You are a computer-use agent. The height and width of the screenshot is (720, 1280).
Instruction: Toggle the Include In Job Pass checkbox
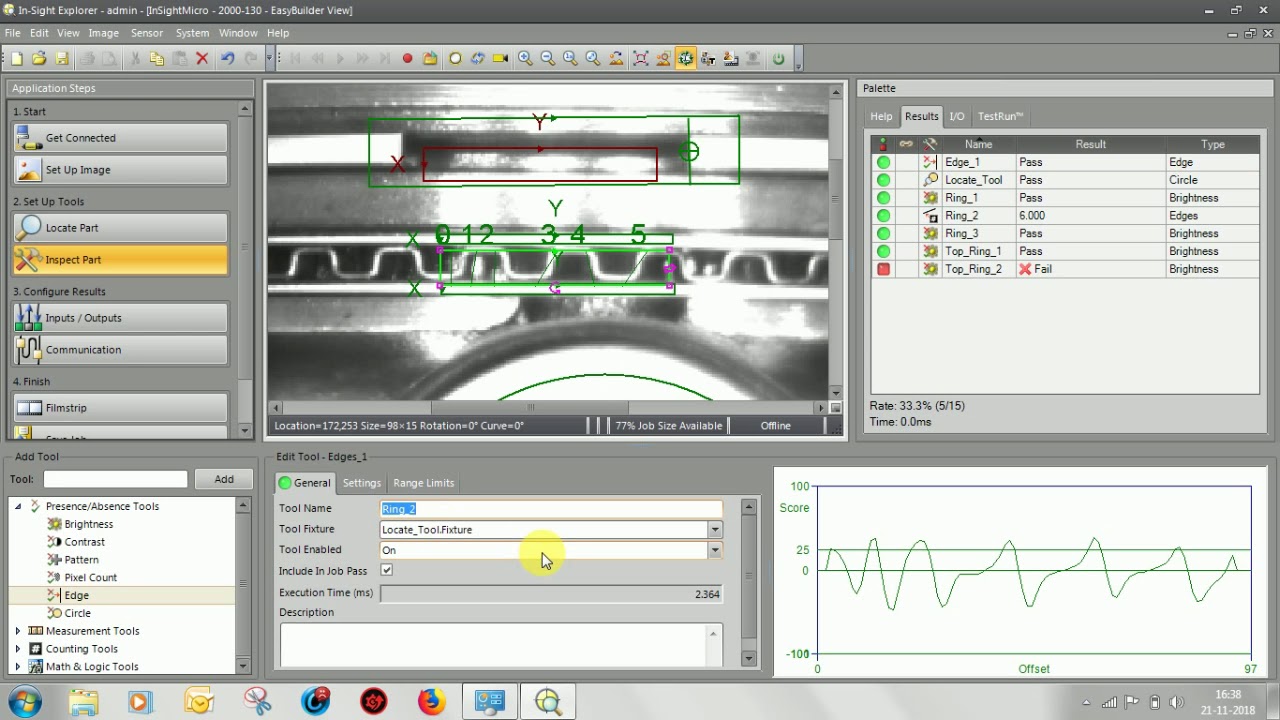387,571
